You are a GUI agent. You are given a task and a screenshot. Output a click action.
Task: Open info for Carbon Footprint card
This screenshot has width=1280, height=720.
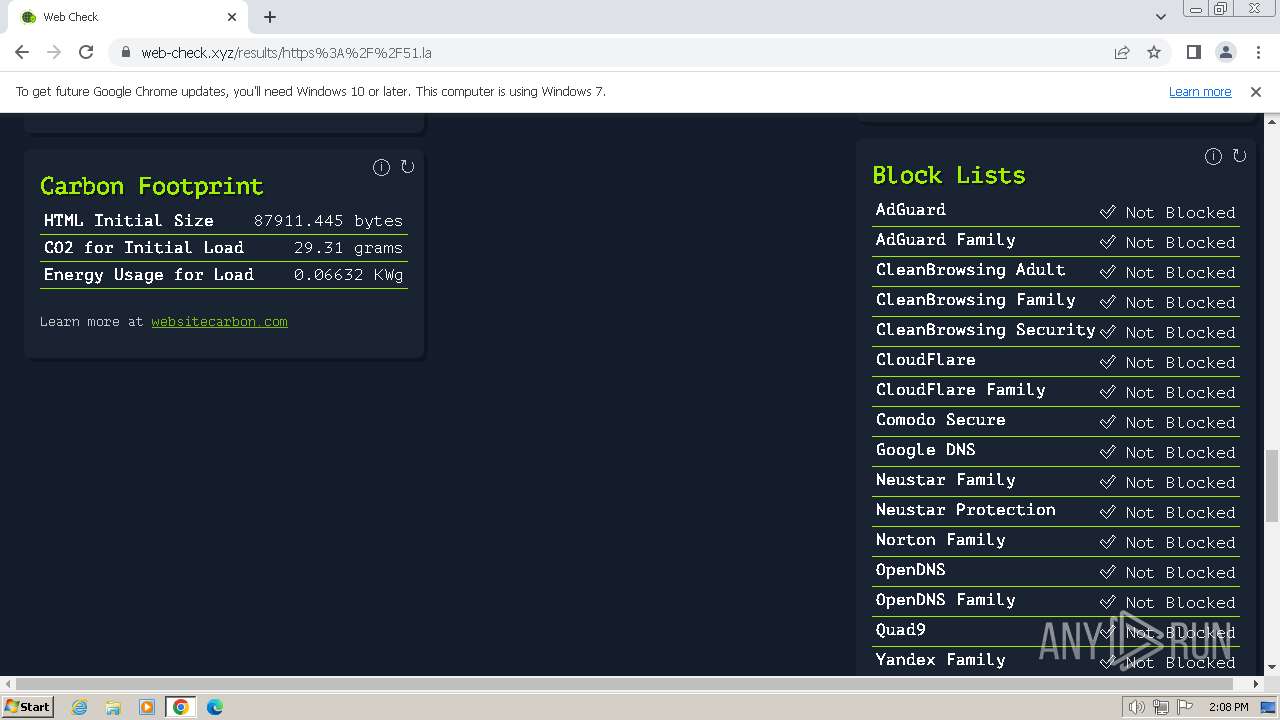click(x=381, y=167)
